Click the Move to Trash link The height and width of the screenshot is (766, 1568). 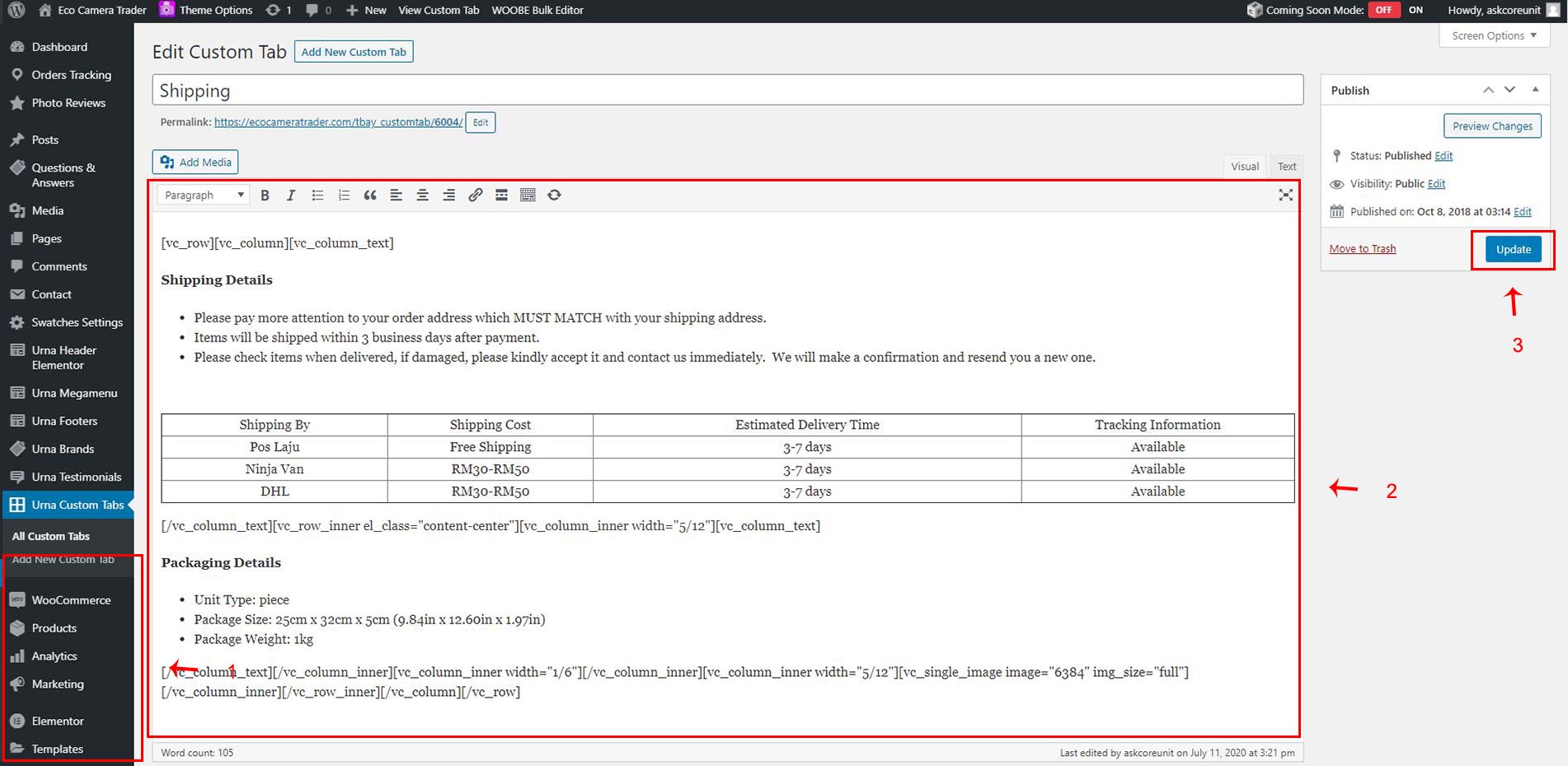[x=1362, y=249]
